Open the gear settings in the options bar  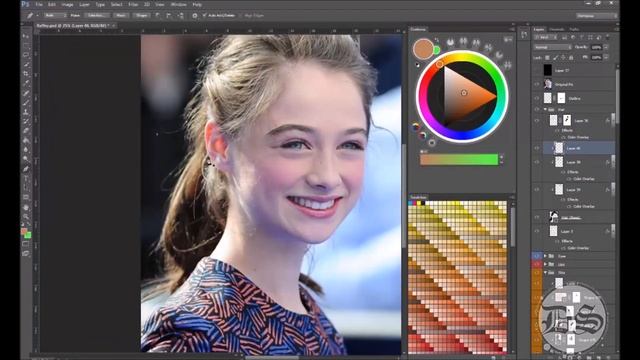pyautogui.click(x=195, y=16)
